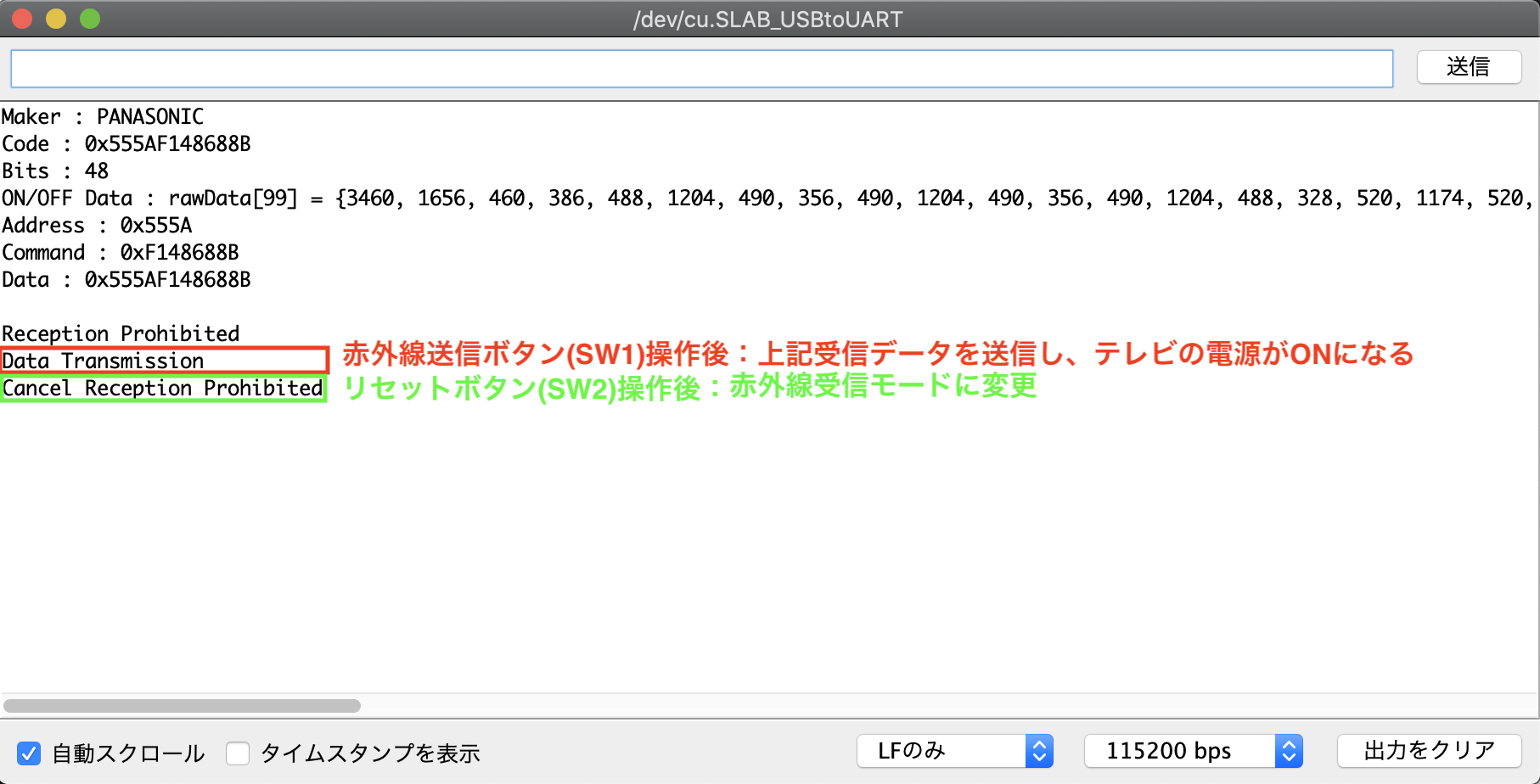Open the LFのみ line ending dropdown
This screenshot has height=784, width=1540.
pyautogui.click(x=954, y=751)
